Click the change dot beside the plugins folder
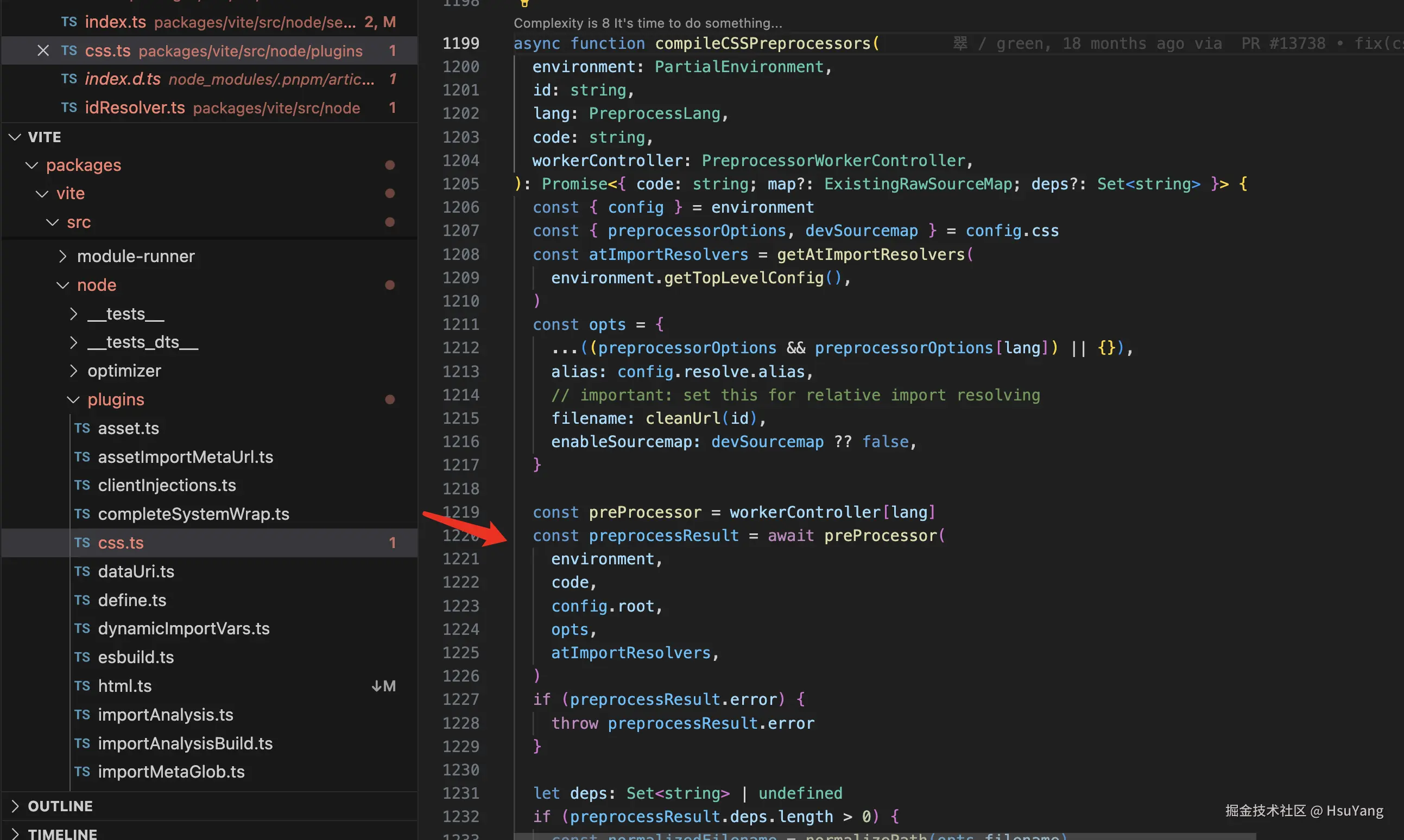The height and width of the screenshot is (840, 1404). coord(390,399)
